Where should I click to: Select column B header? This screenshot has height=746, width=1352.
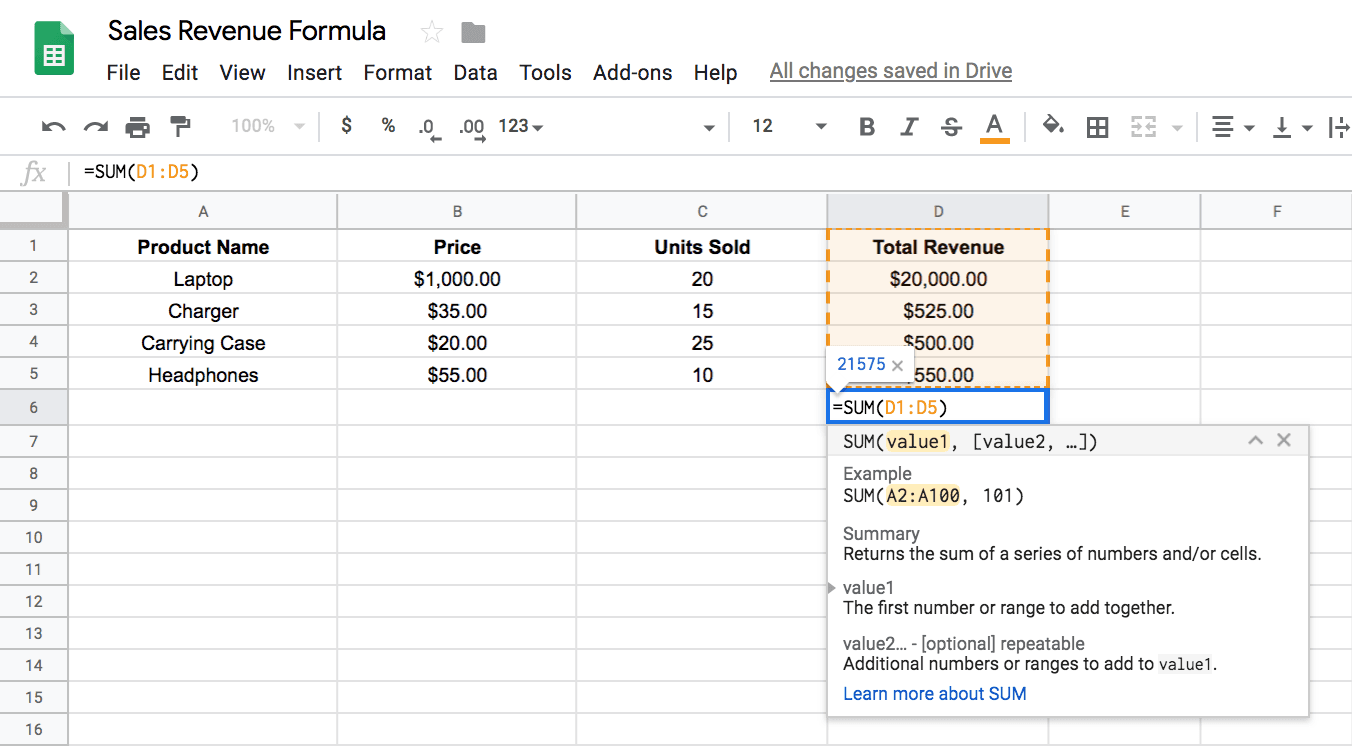click(x=457, y=211)
